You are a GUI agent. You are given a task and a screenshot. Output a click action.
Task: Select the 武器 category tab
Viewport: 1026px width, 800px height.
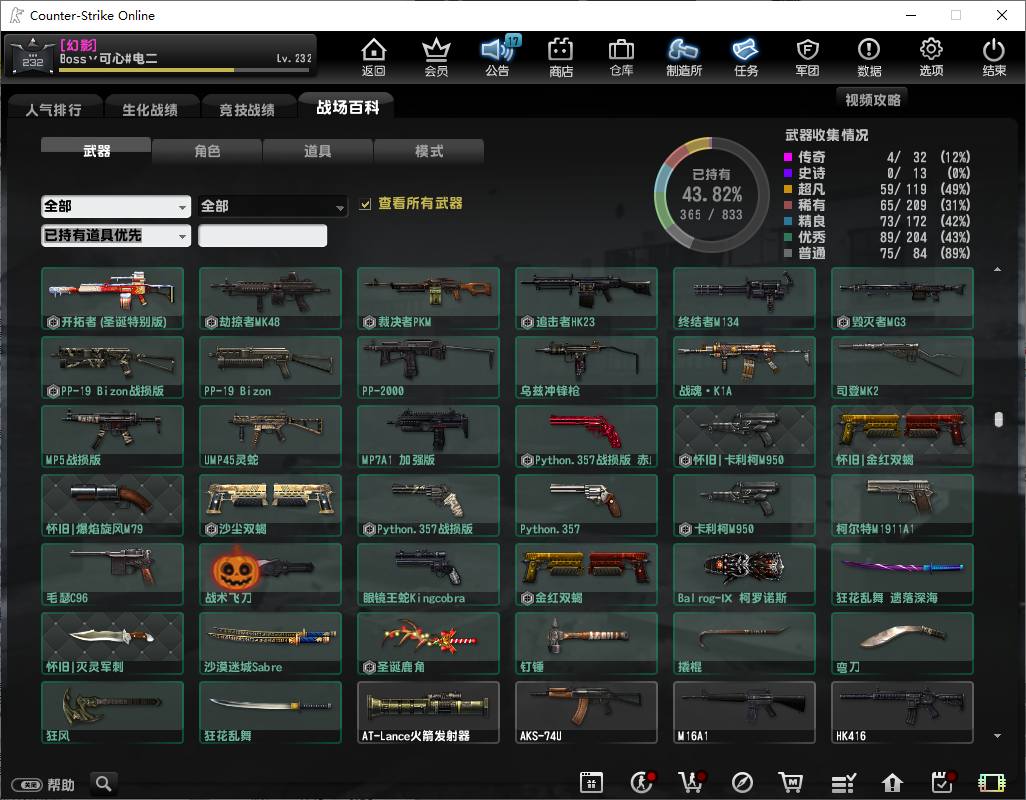96,150
